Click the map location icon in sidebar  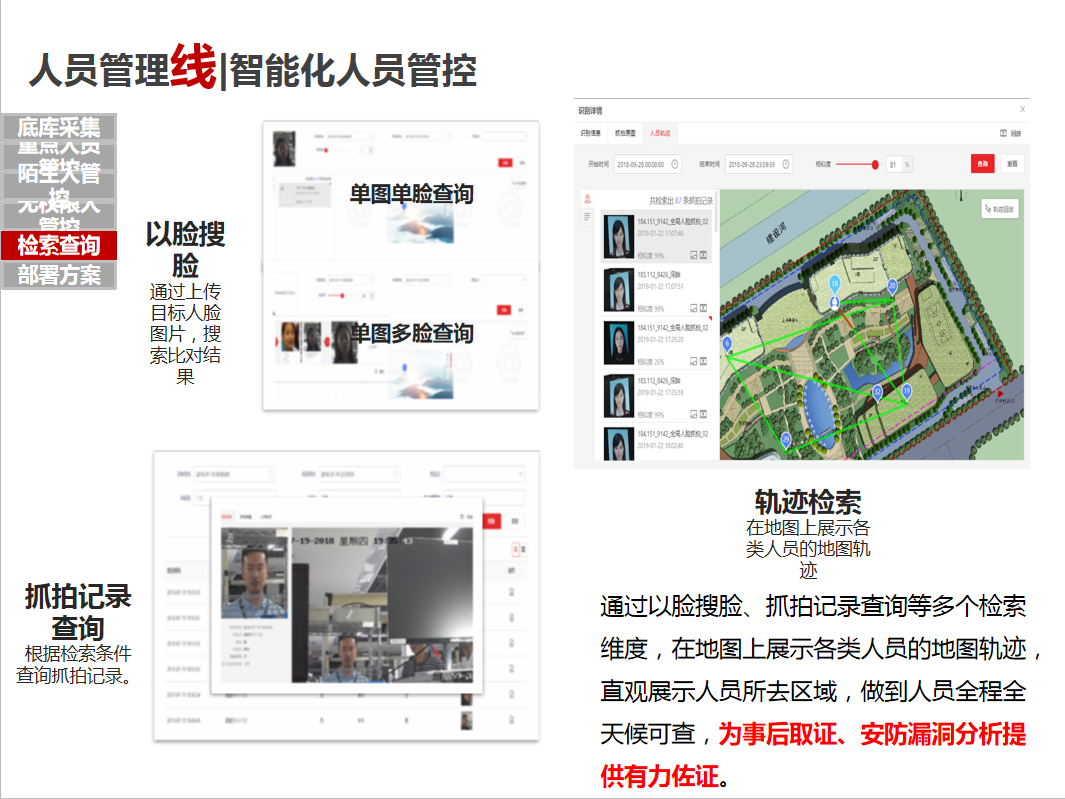pos(587,199)
